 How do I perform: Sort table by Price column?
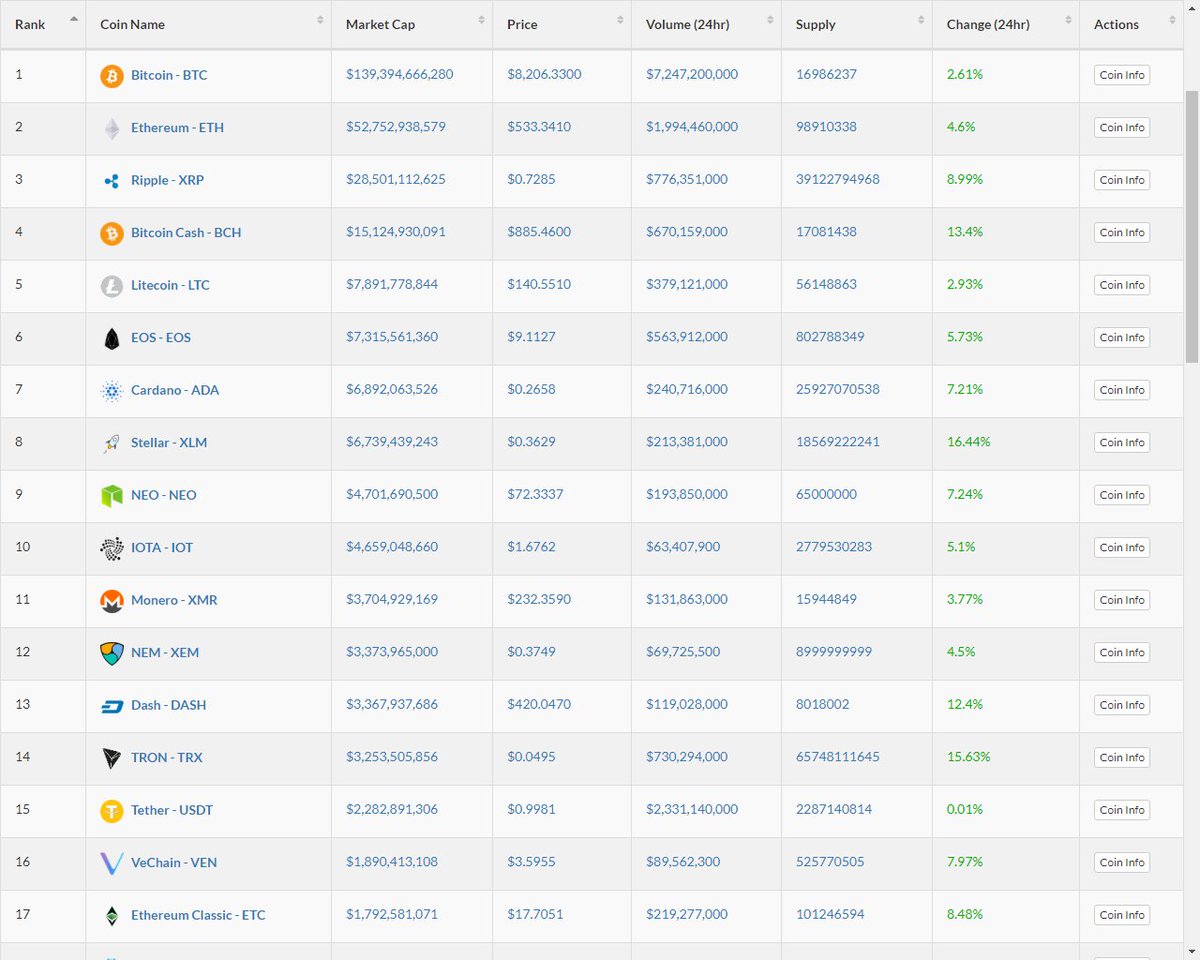[562, 24]
